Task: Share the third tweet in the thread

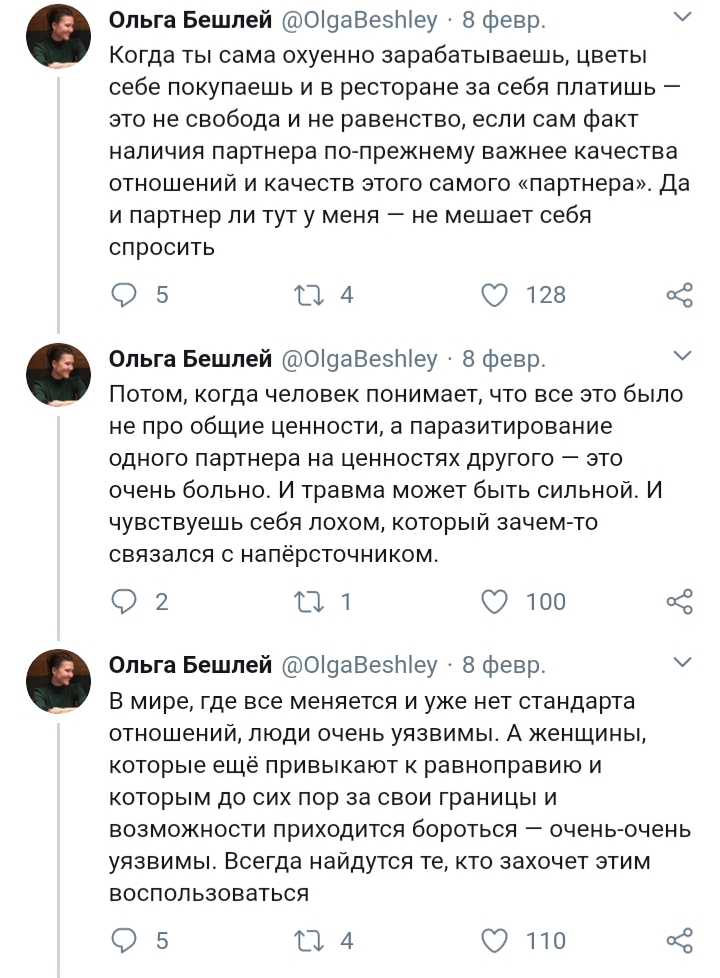Action: click(x=679, y=940)
